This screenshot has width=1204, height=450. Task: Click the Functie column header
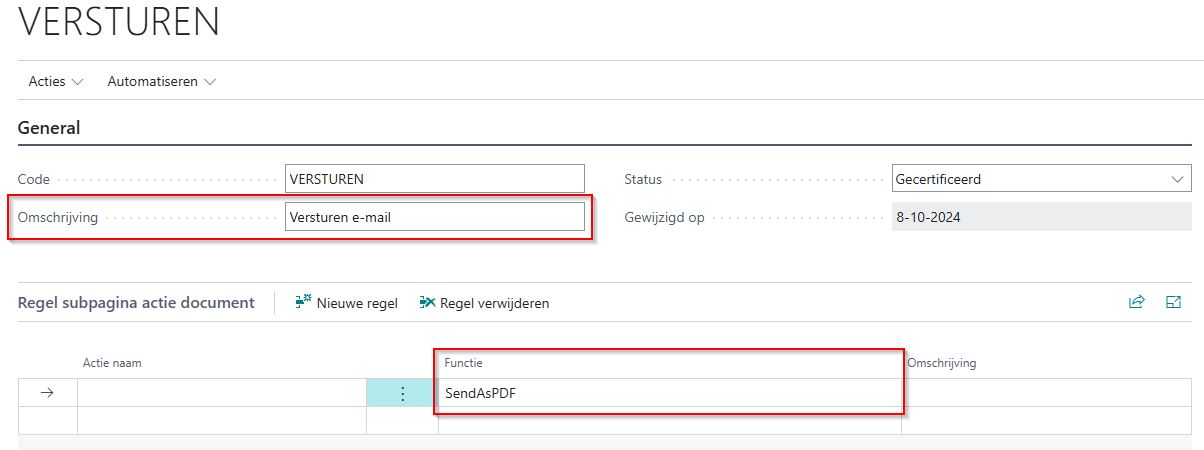[x=464, y=363]
